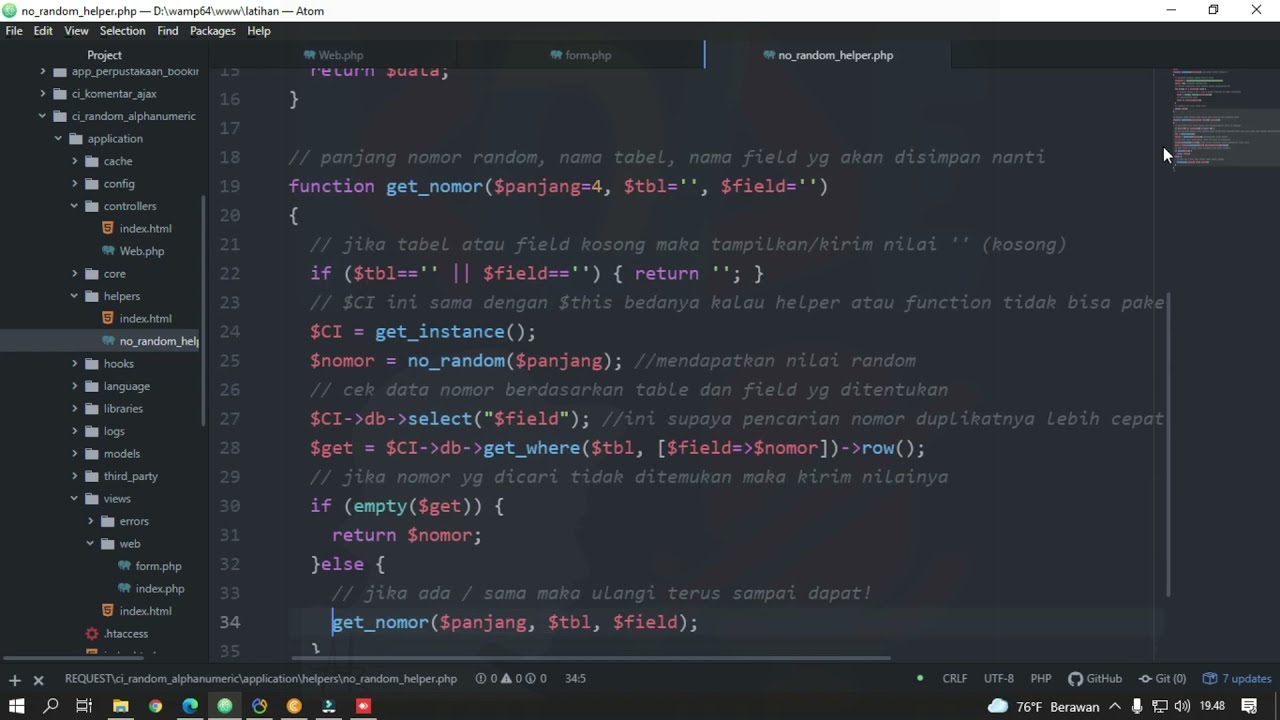
Task: Open Google Chrome from the taskbar
Action: [x=155, y=706]
